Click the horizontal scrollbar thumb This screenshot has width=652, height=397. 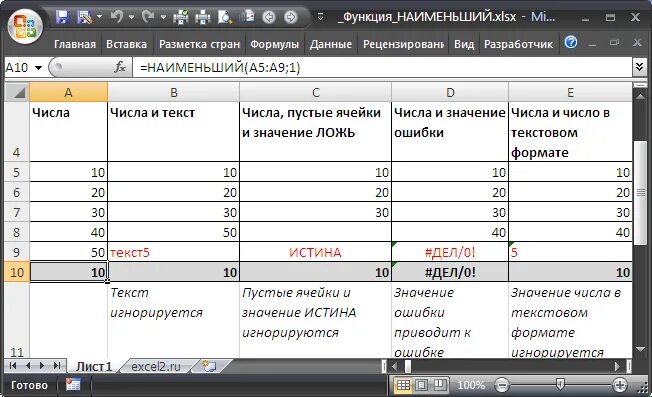pyautogui.click(x=408, y=366)
